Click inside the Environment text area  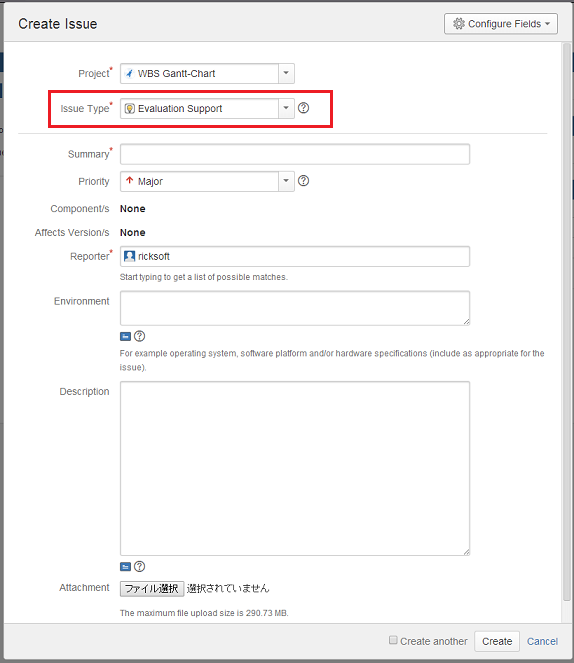pyautogui.click(x=295, y=308)
